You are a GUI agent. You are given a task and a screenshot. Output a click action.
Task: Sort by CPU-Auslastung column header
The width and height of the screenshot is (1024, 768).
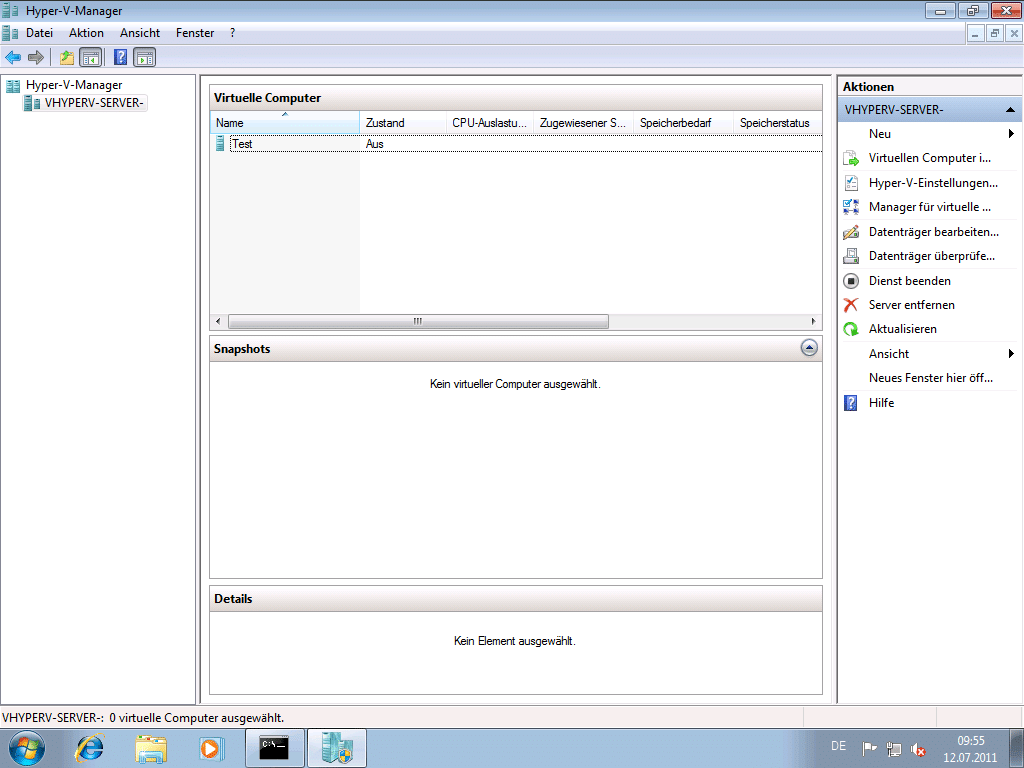tap(490, 123)
